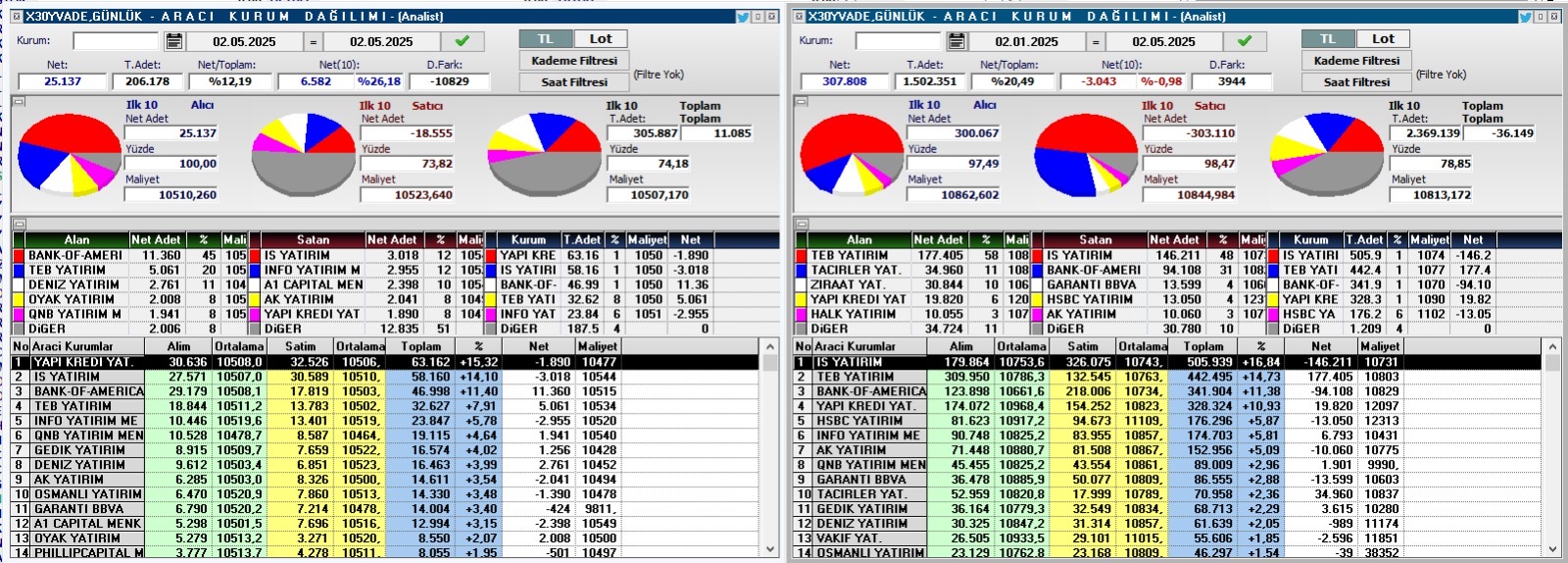Click T.Adet value 1.502.351 in right window
The height and width of the screenshot is (563, 1568).
[x=929, y=81]
